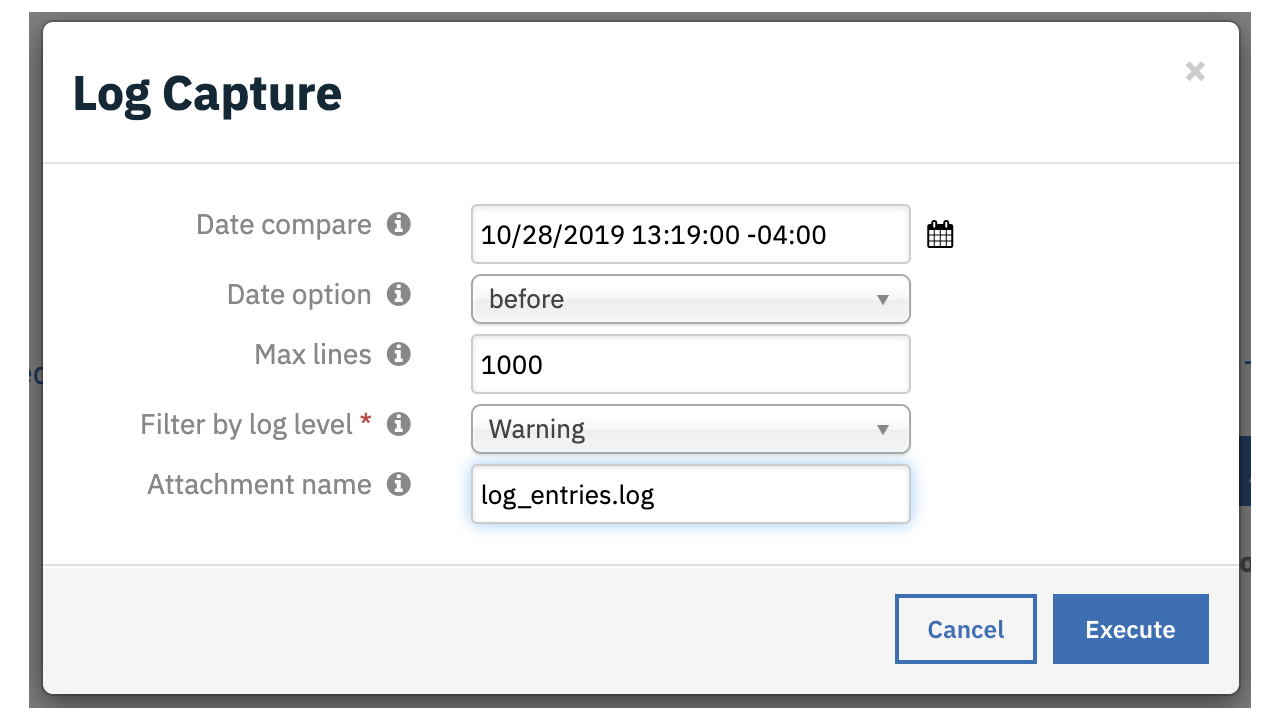
Task: Click the Max lines label
Action: (x=312, y=354)
